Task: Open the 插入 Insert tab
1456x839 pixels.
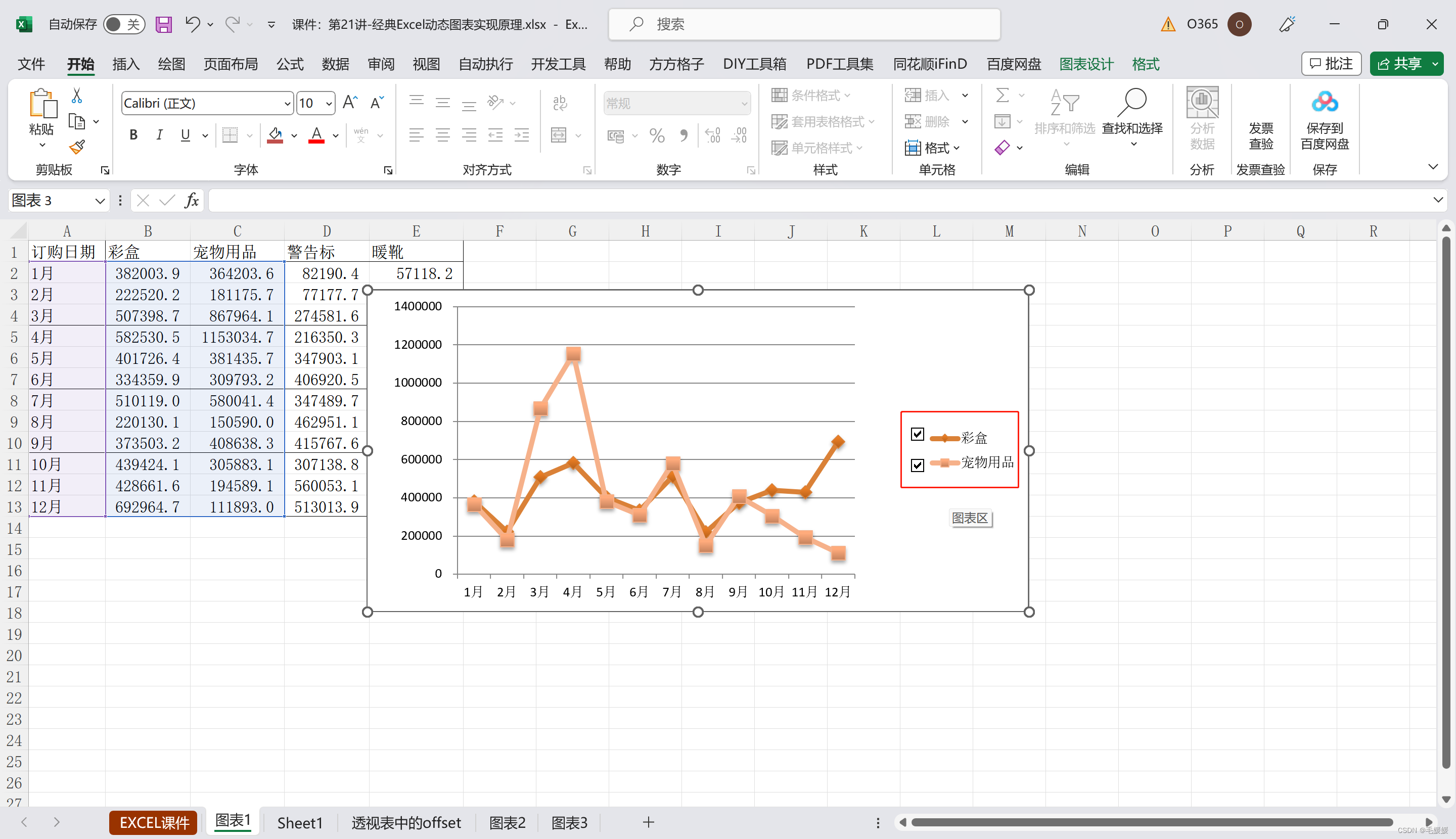Action: coord(126,64)
